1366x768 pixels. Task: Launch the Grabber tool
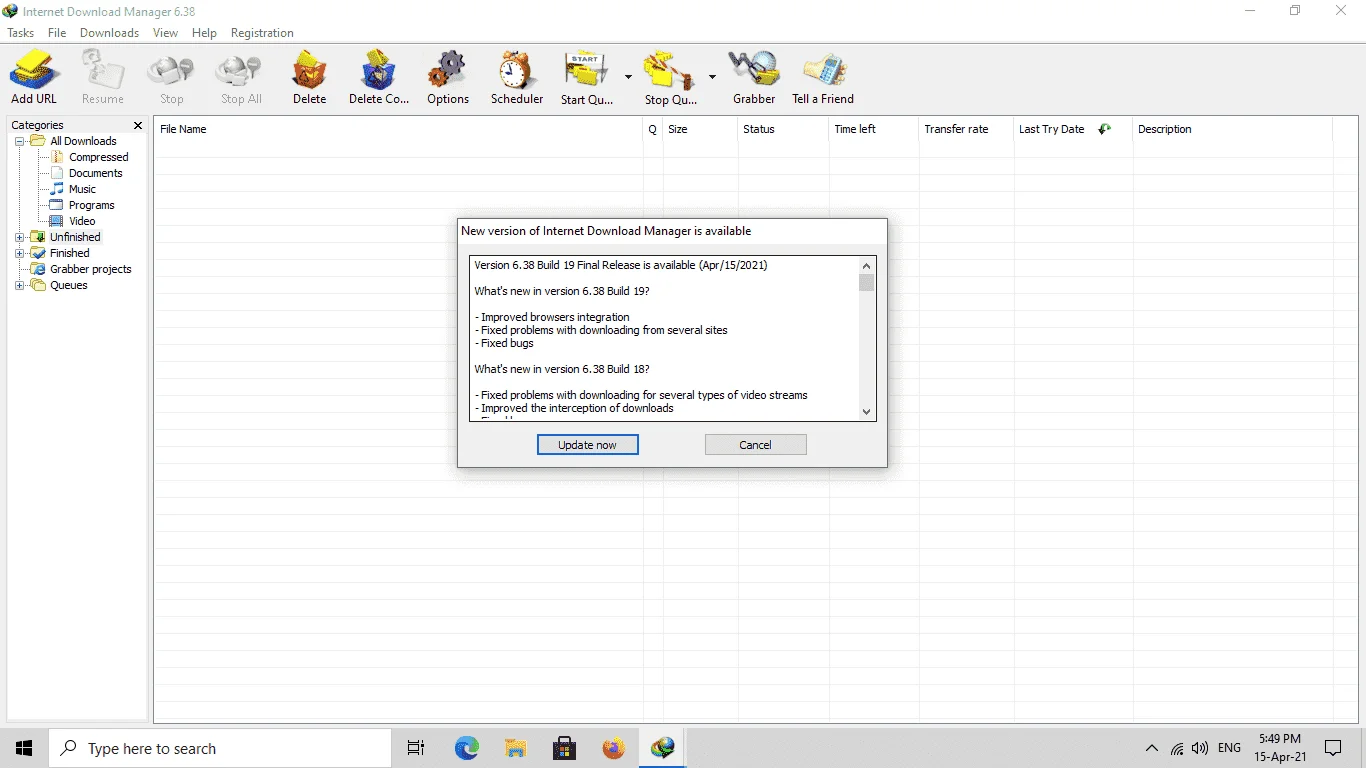[754, 77]
